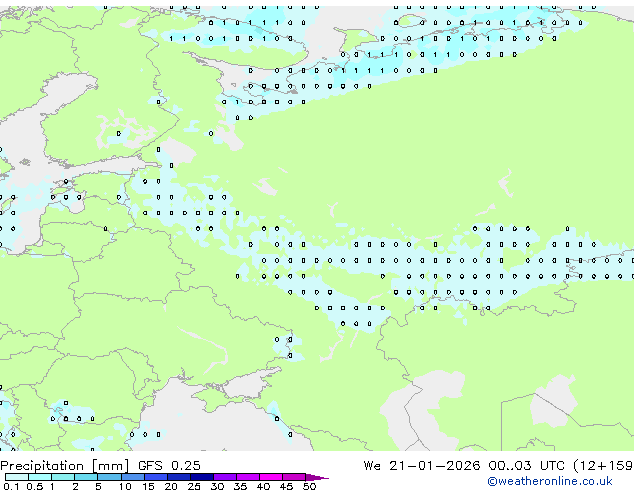The width and height of the screenshot is (634, 490).
Task: Click the legend scale value '20'
Action: [x=171, y=486]
